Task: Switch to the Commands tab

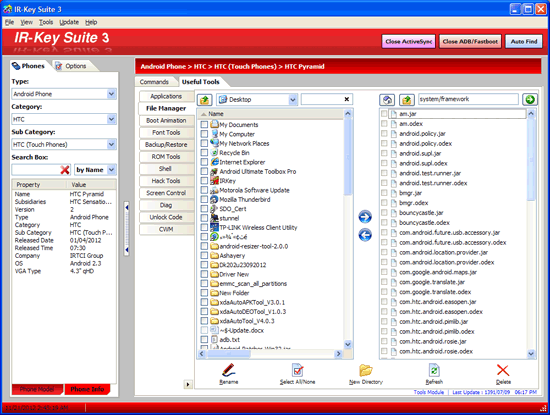Action: click(x=154, y=82)
